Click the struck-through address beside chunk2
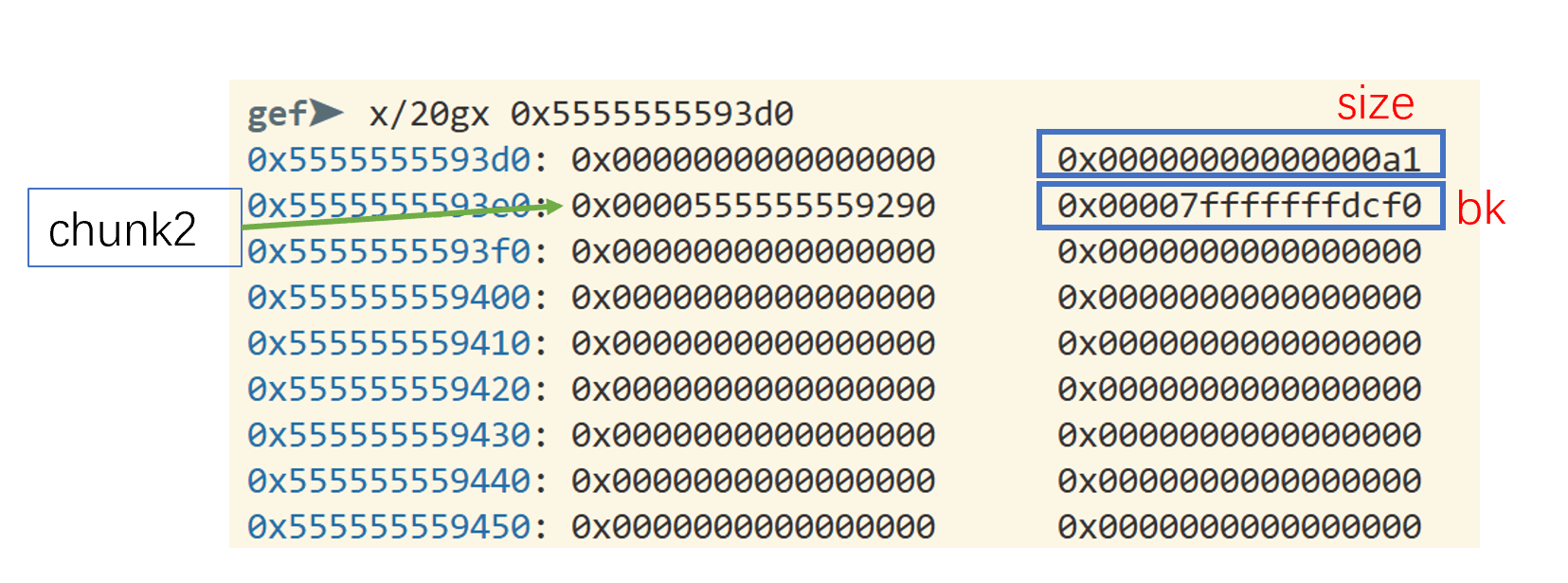 [388, 206]
